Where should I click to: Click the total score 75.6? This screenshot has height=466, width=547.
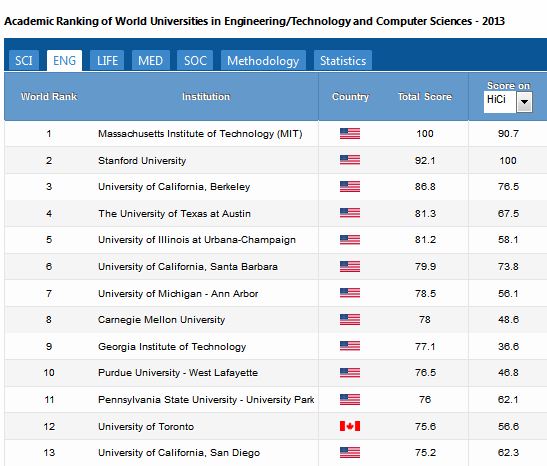click(425, 426)
